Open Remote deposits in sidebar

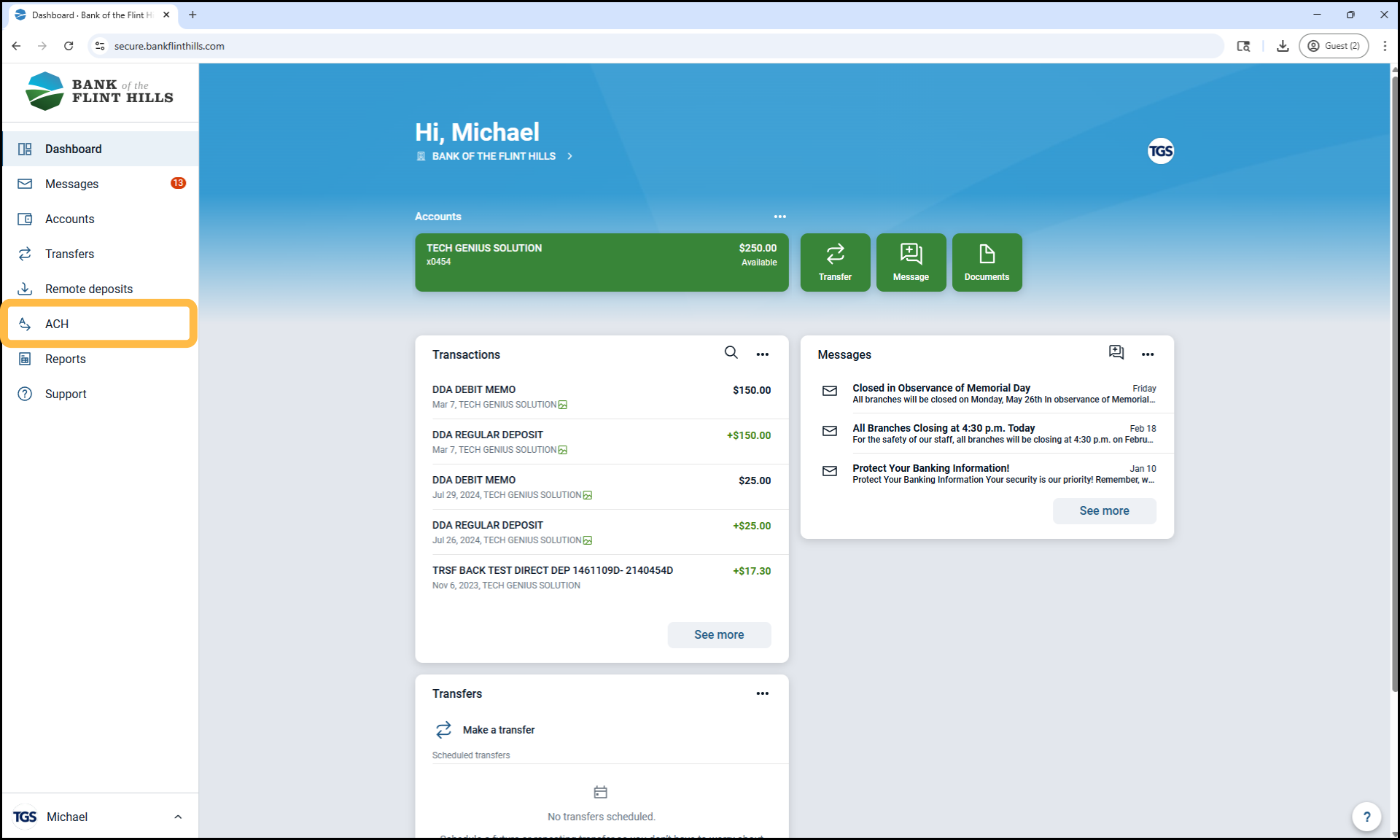(89, 289)
